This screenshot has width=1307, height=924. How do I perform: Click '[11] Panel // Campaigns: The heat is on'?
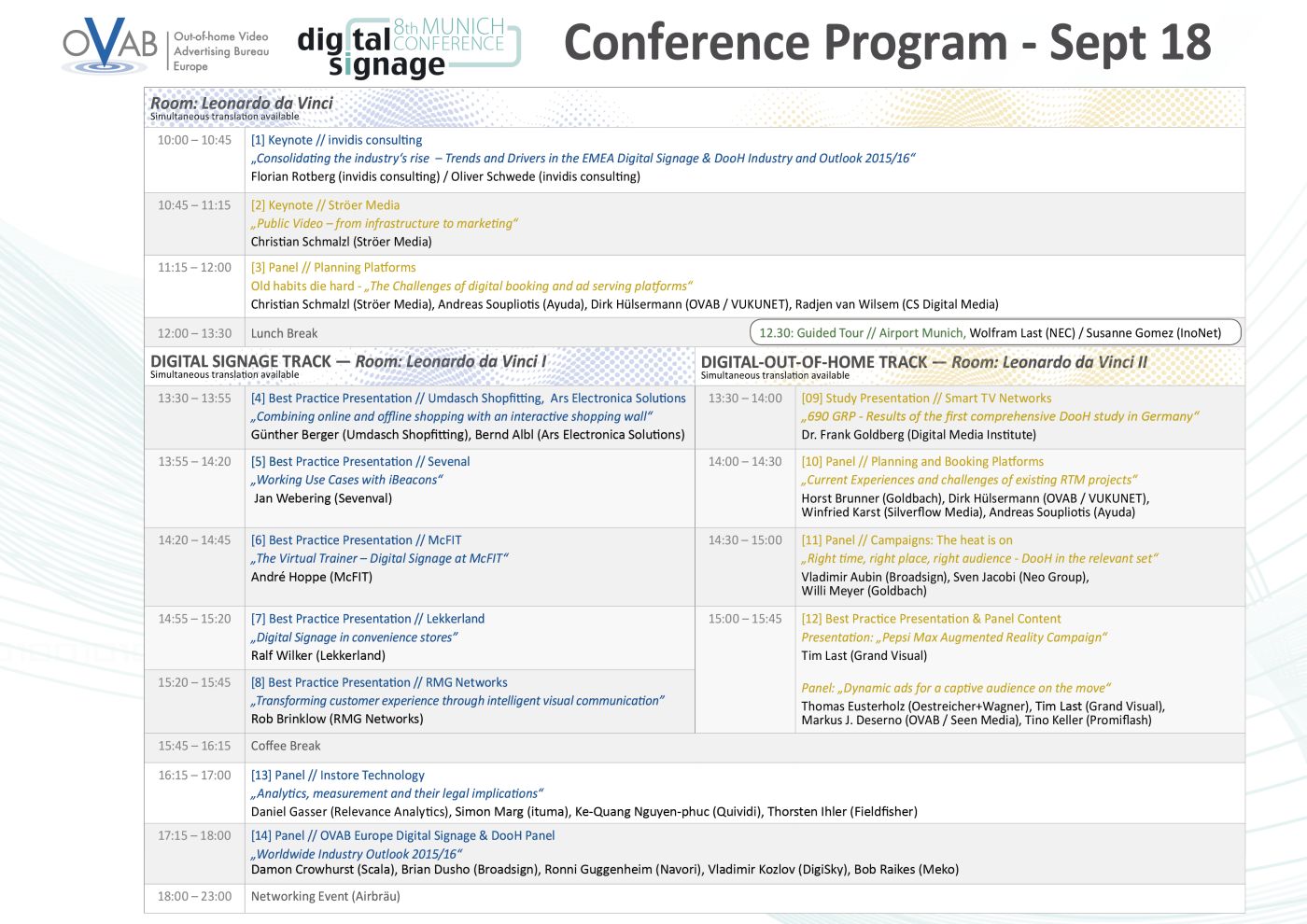point(906,539)
